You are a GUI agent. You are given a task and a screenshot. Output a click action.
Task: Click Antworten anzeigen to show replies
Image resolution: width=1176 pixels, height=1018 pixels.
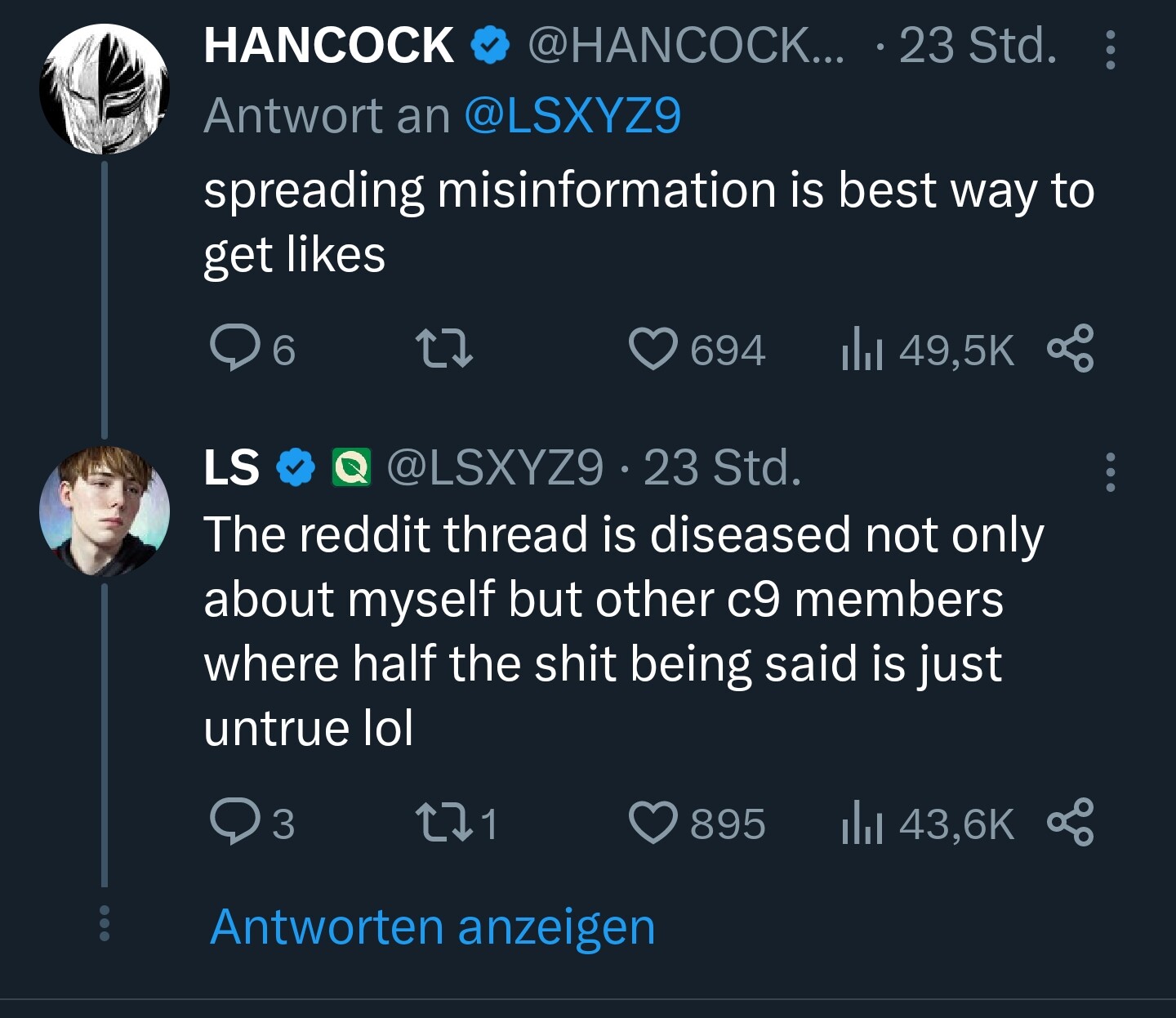click(433, 927)
